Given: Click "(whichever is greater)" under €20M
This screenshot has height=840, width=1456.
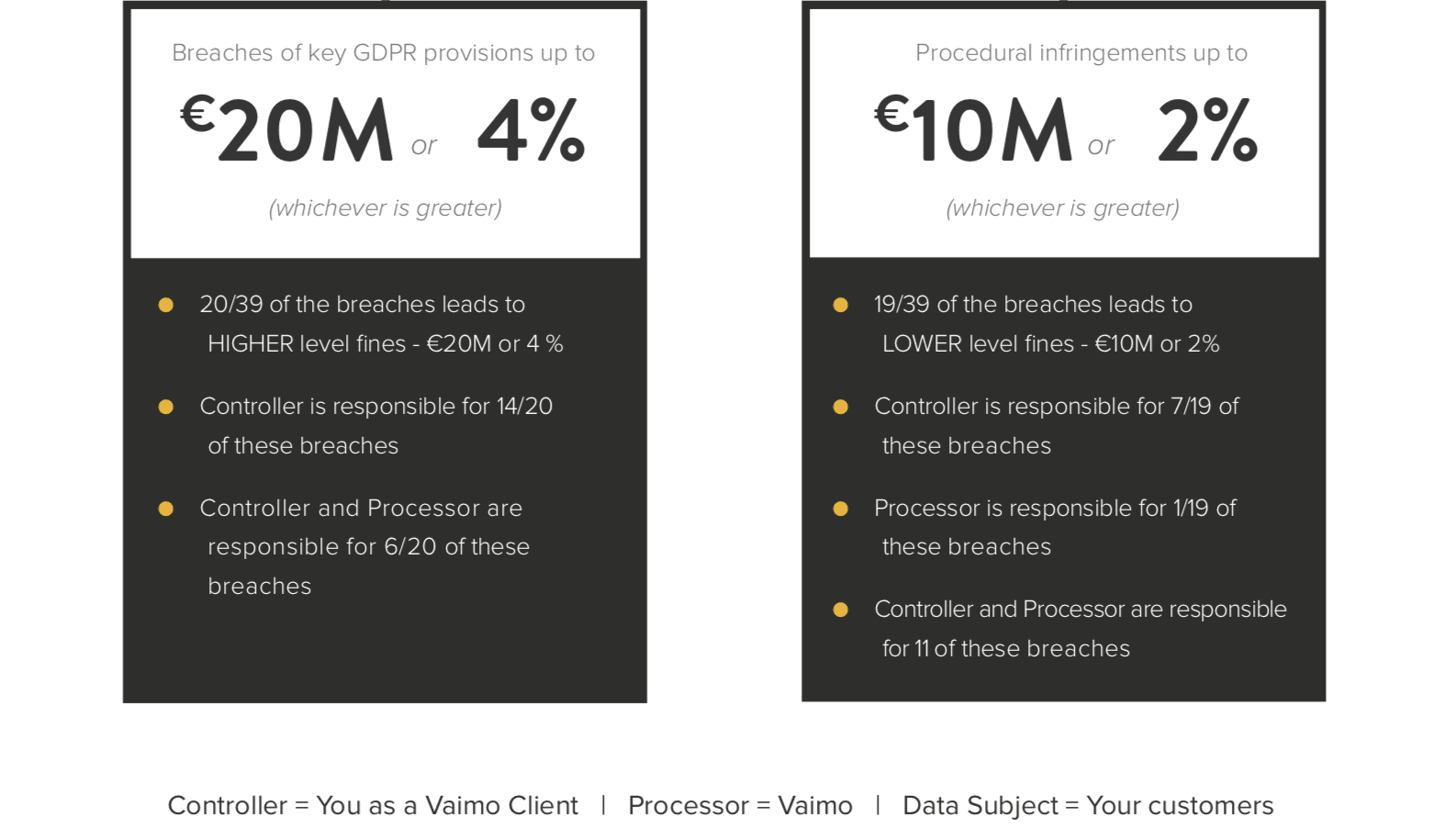Looking at the screenshot, I should (x=385, y=208).
